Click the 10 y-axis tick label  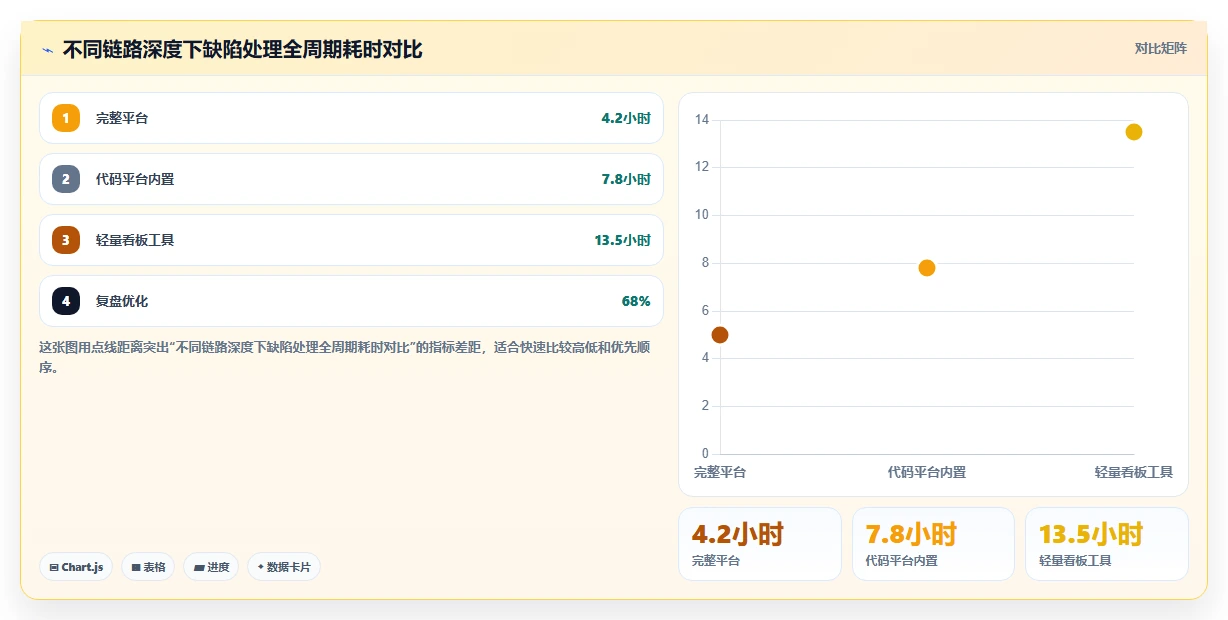point(702,215)
